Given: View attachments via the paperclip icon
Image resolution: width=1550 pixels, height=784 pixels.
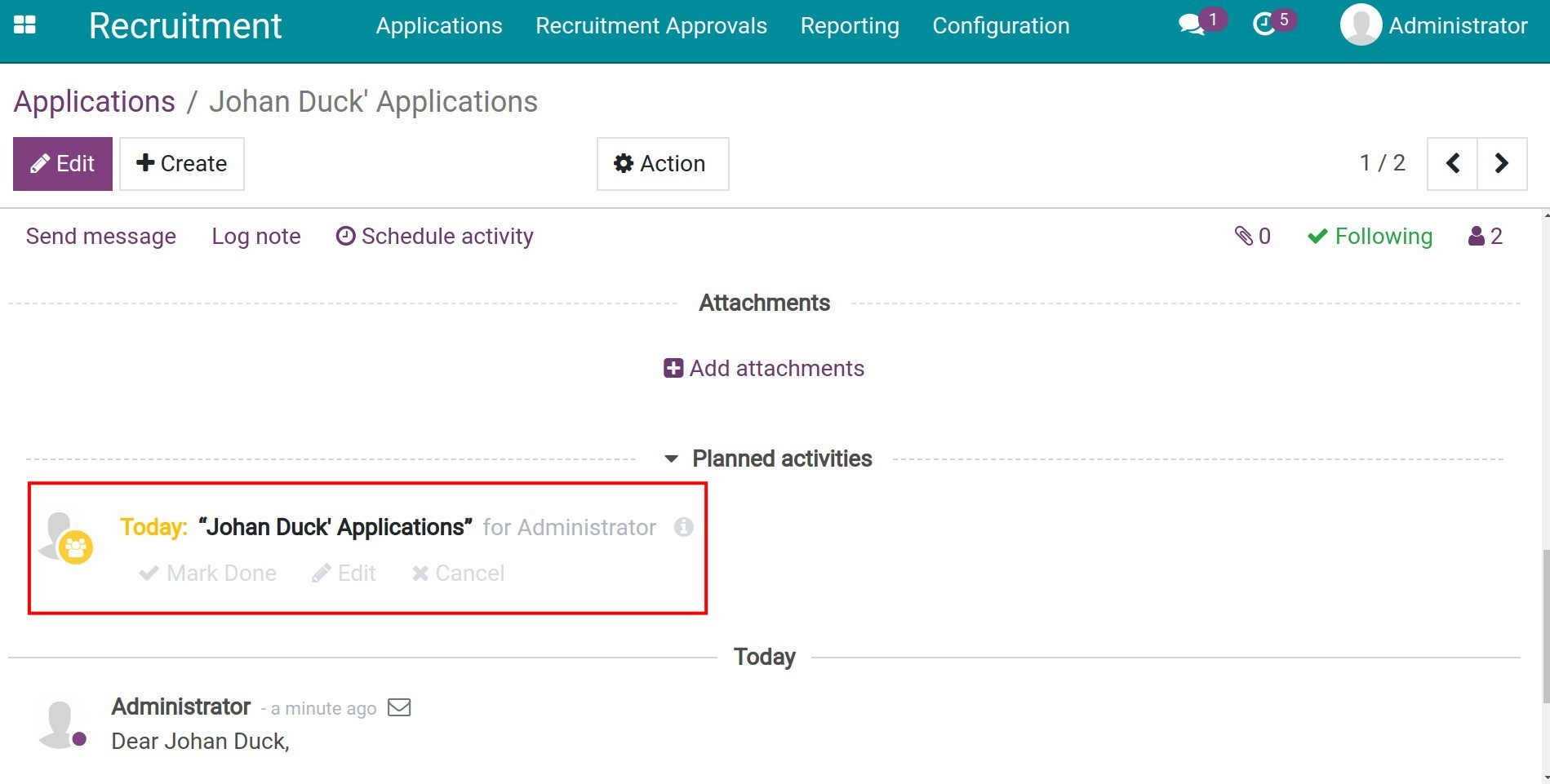Looking at the screenshot, I should 1245,236.
